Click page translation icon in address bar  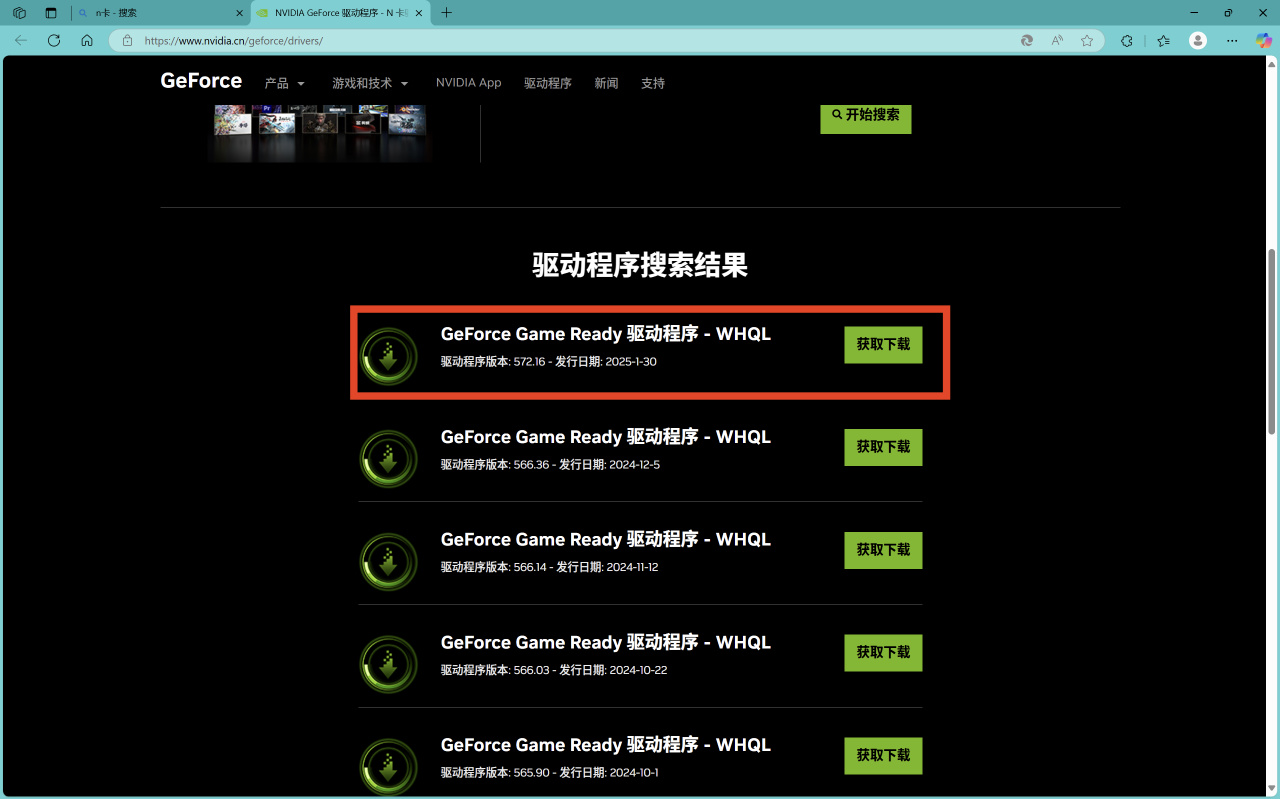[1027, 41]
